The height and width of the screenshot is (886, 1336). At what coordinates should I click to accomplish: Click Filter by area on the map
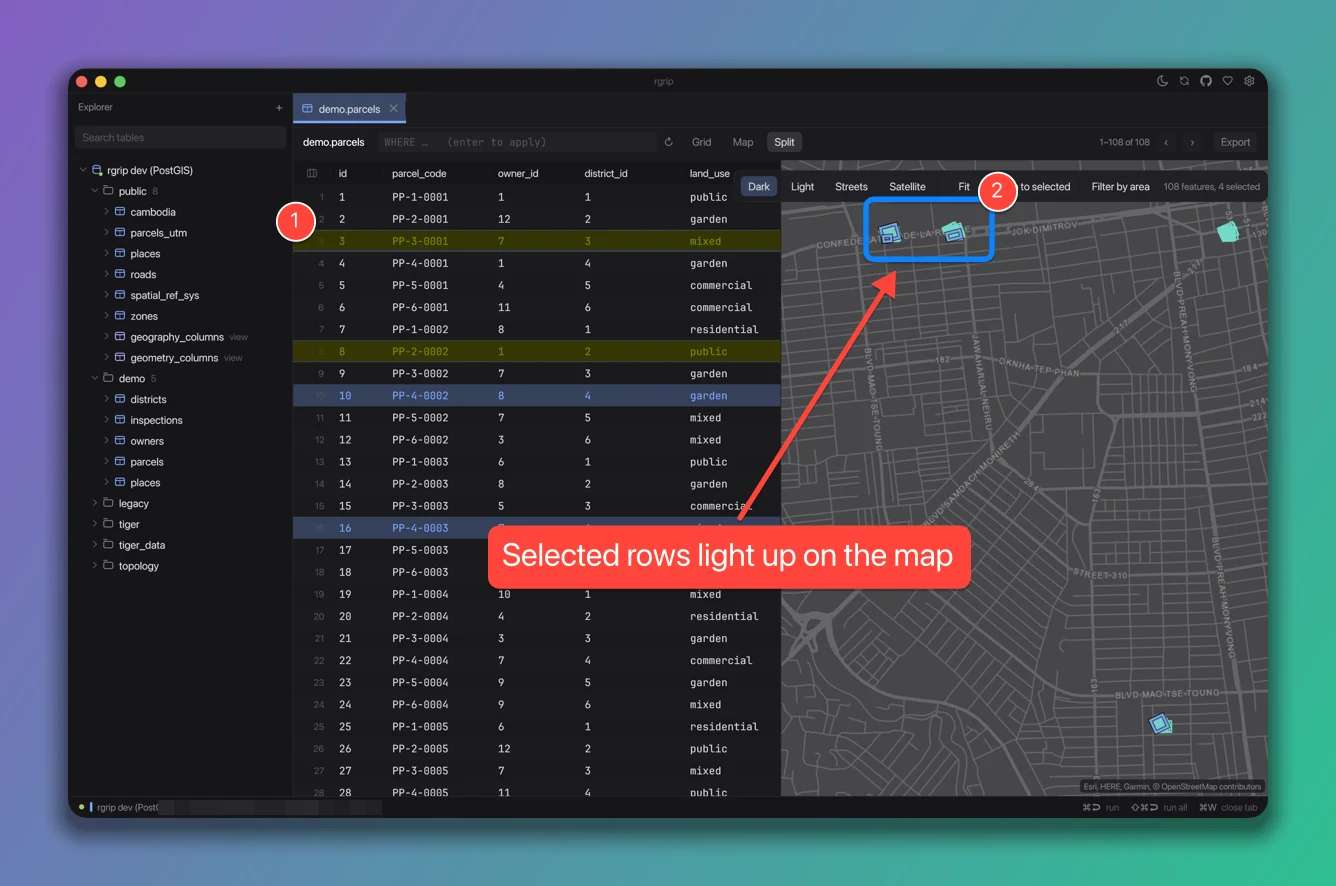[x=1120, y=187]
